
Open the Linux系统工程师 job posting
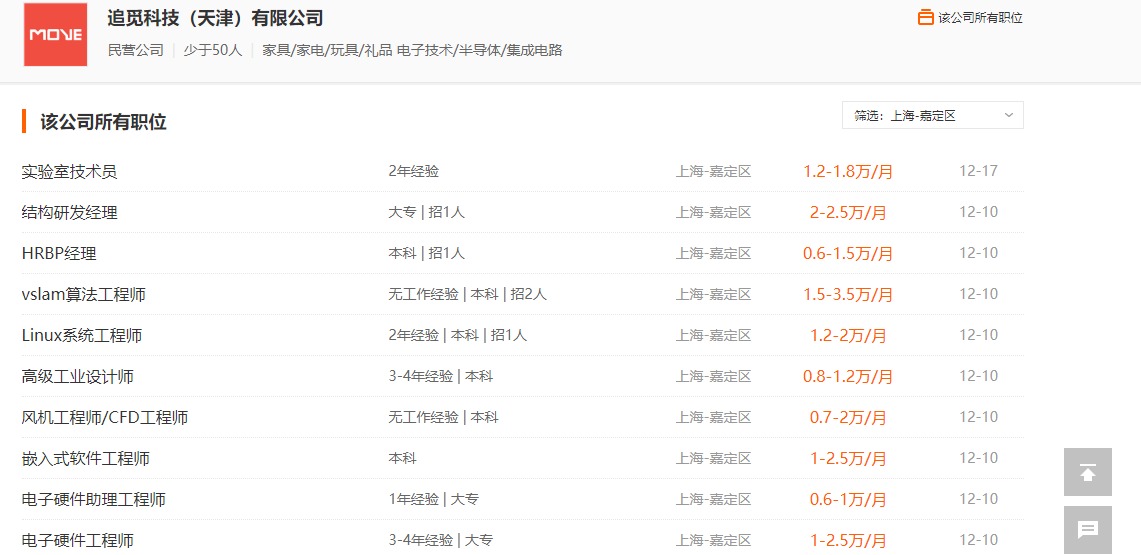pos(82,335)
